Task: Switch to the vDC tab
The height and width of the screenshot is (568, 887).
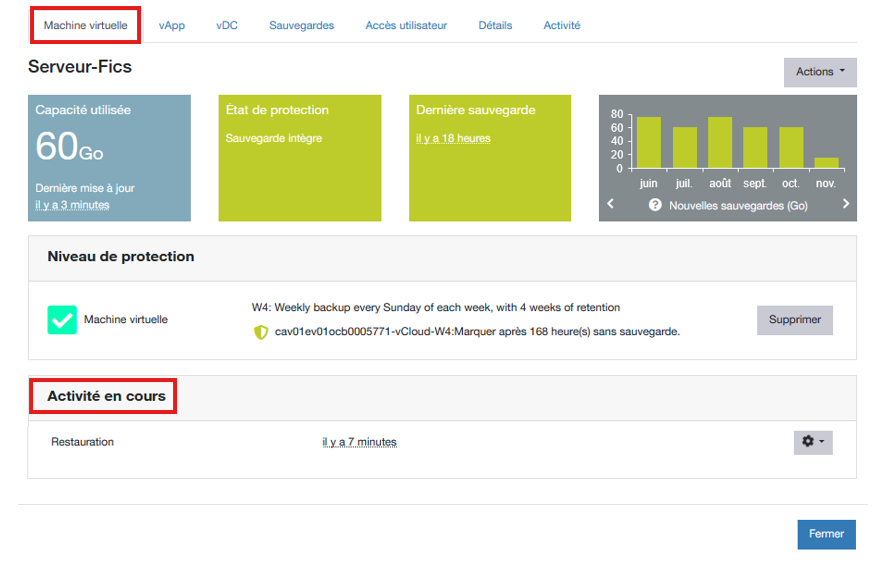Action: pos(227,26)
